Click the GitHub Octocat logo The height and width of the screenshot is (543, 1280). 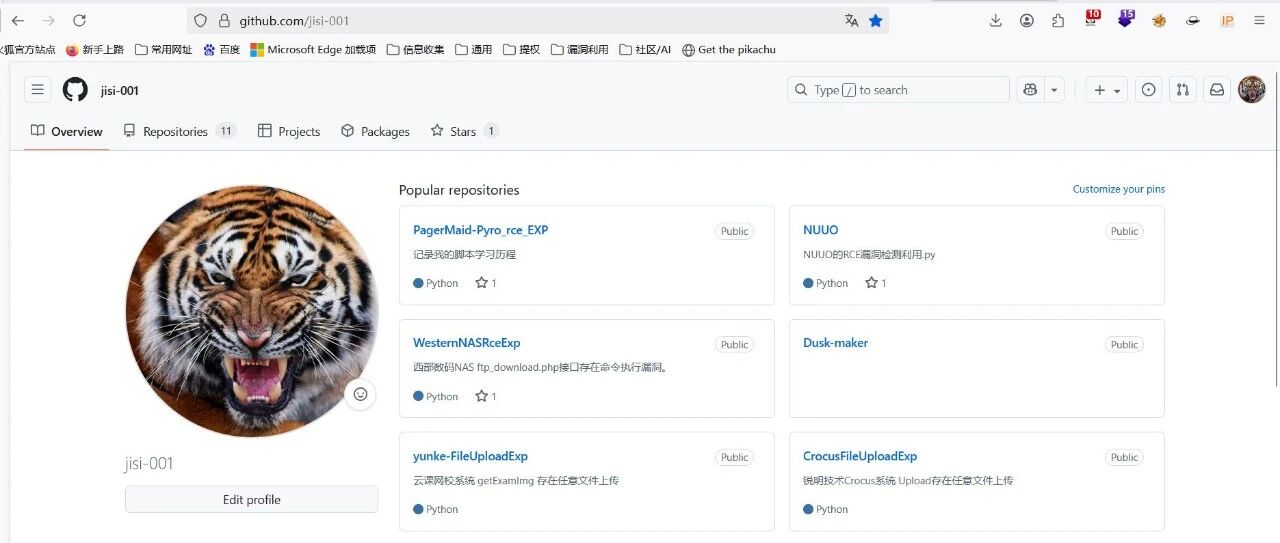(x=75, y=90)
